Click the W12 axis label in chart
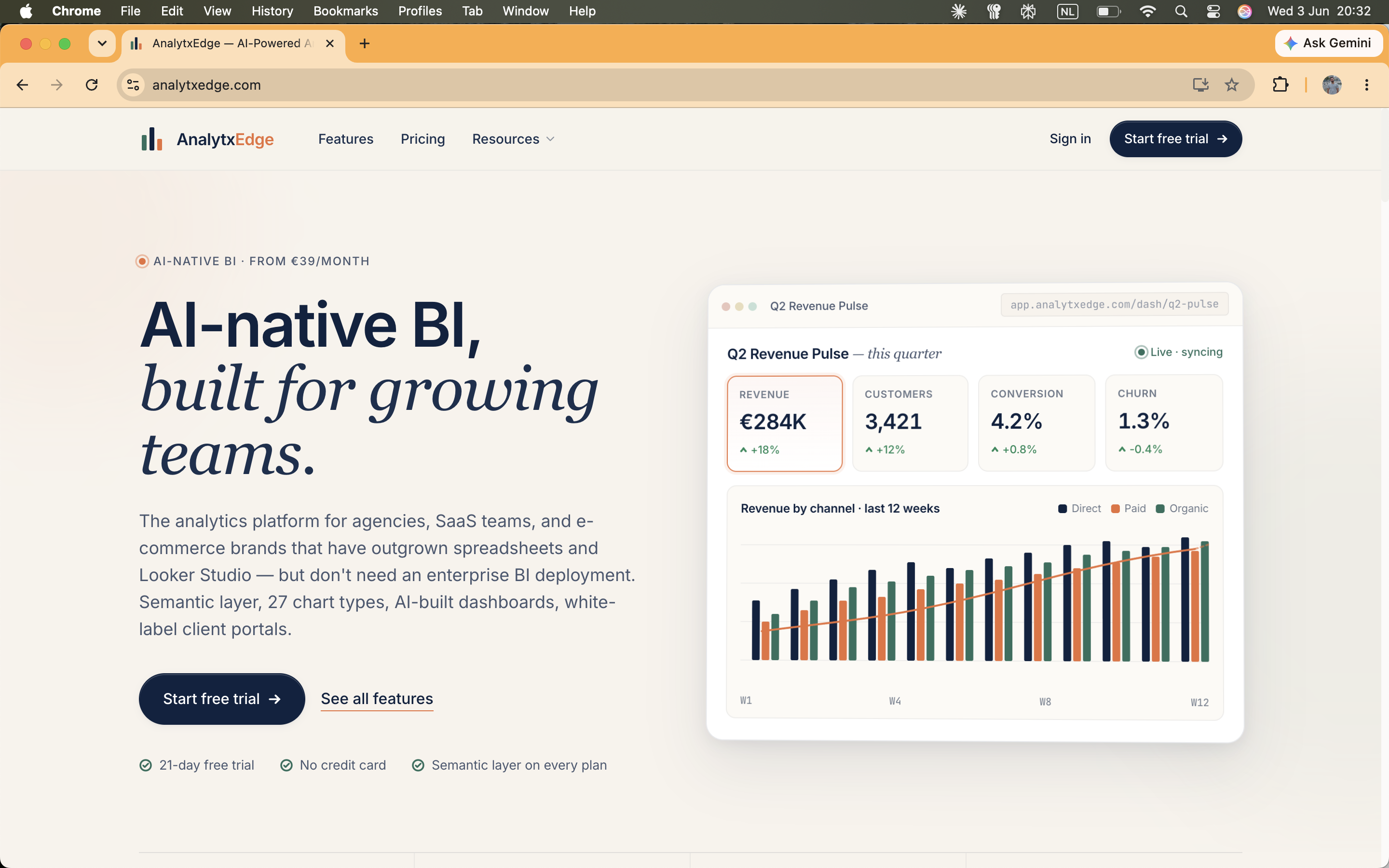Viewport: 1389px width, 868px height. (1199, 702)
